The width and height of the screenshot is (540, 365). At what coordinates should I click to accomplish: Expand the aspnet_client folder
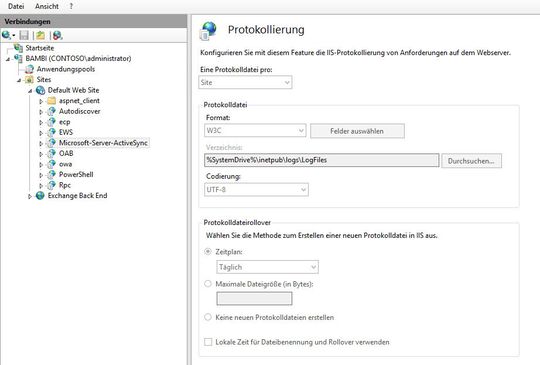point(41,101)
